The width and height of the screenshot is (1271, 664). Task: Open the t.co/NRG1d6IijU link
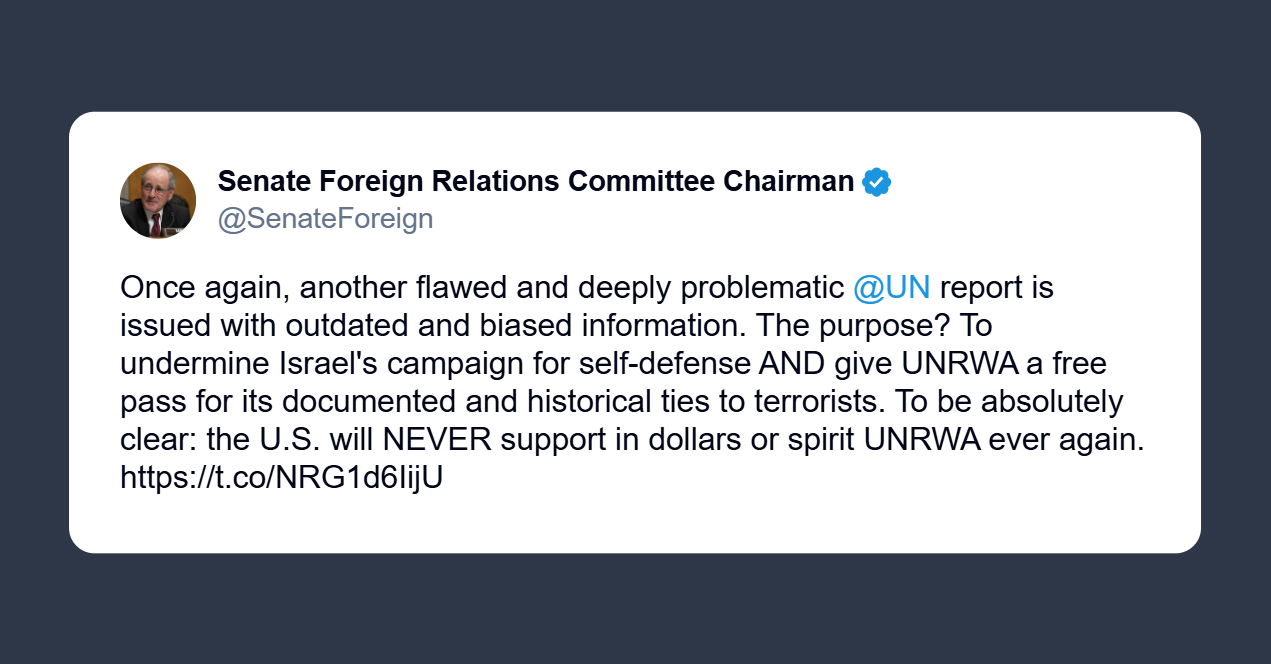tap(281, 478)
